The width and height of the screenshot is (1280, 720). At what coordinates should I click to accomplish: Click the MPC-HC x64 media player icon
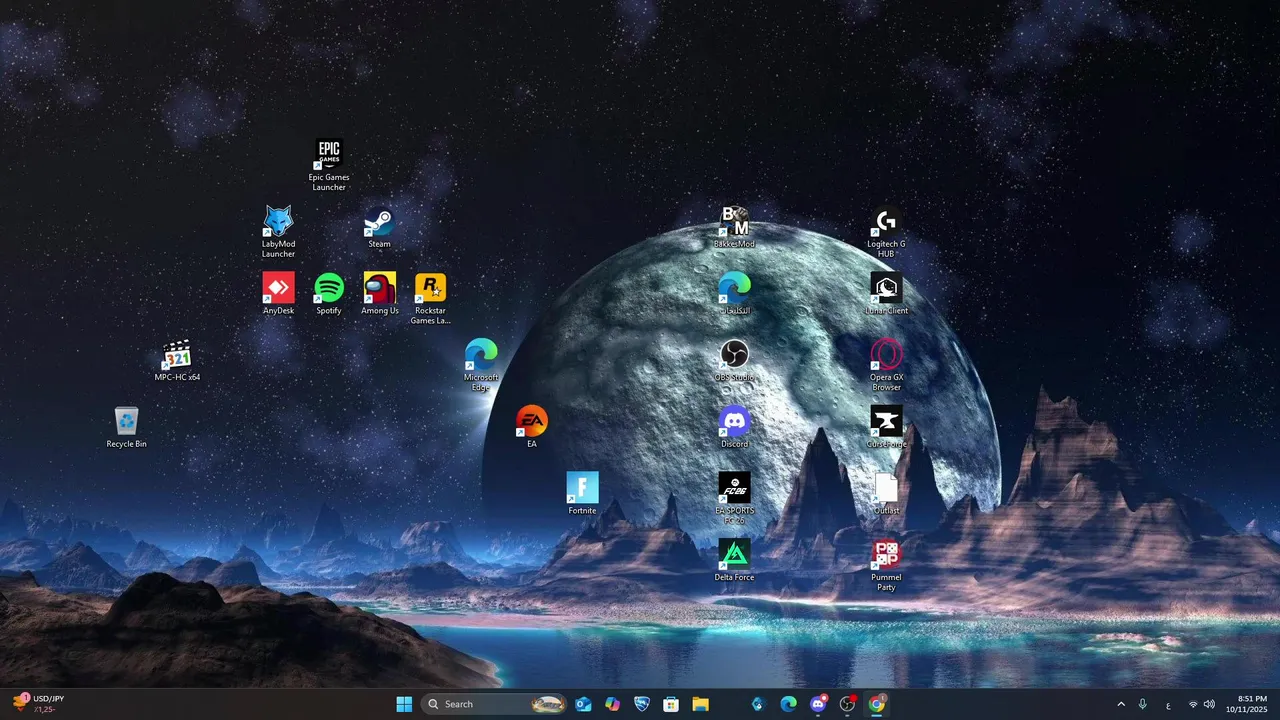point(177,361)
